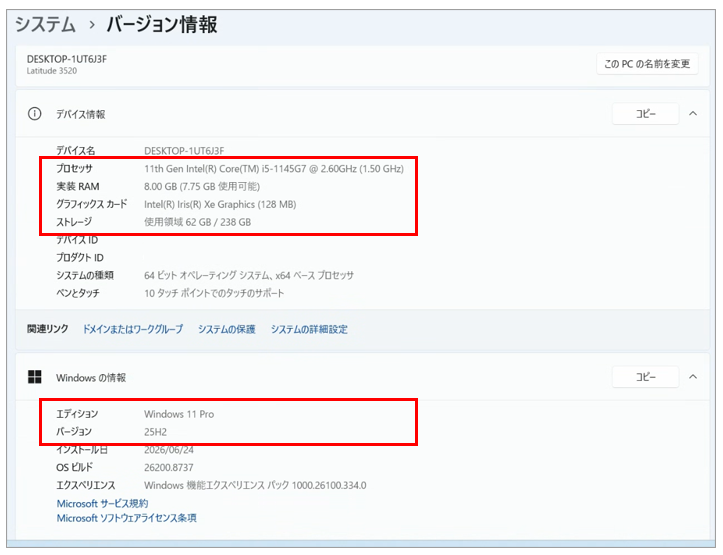Select デバイス名 label
The height and width of the screenshot is (555, 723).
click(76, 151)
